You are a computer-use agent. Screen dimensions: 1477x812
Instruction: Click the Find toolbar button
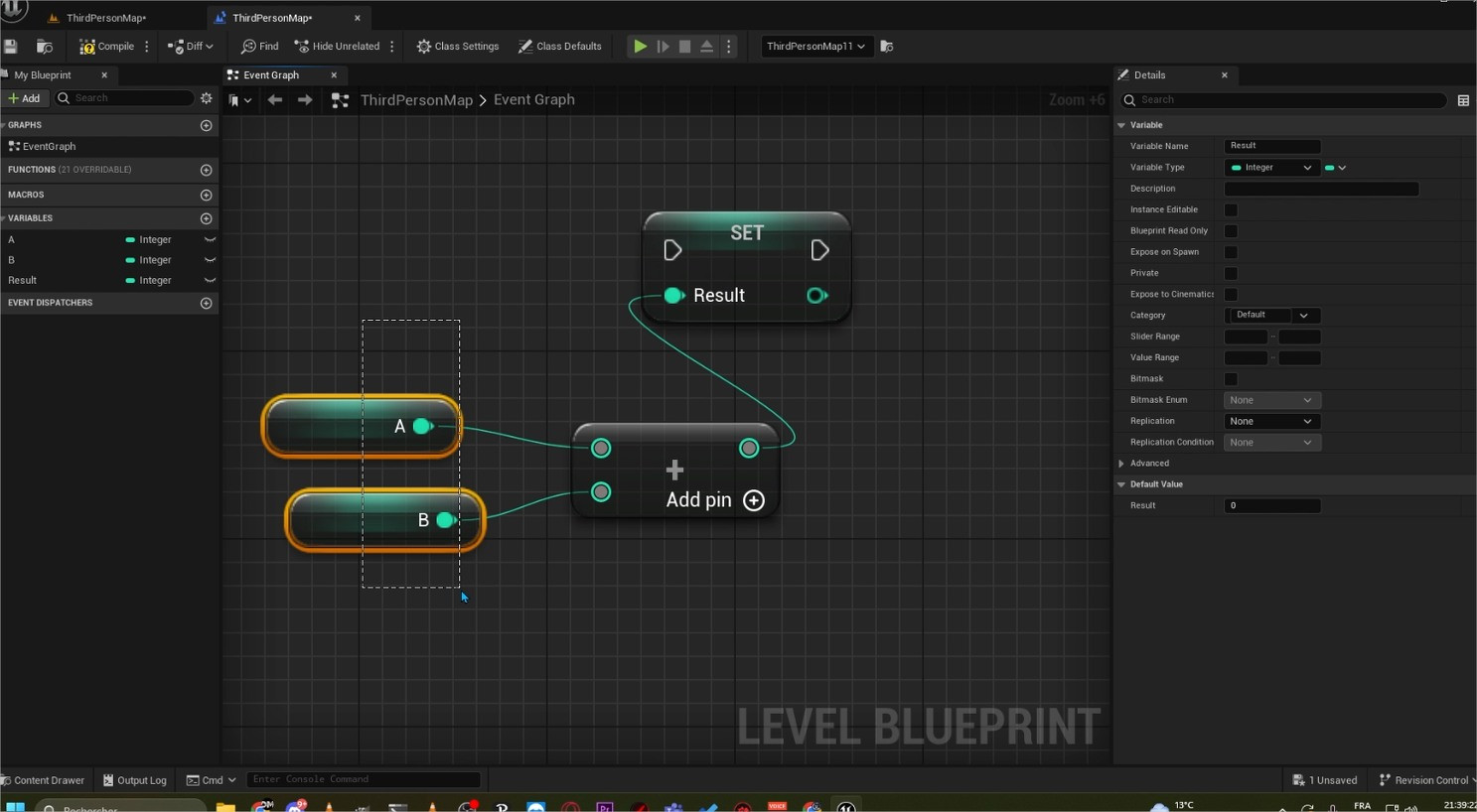(259, 47)
